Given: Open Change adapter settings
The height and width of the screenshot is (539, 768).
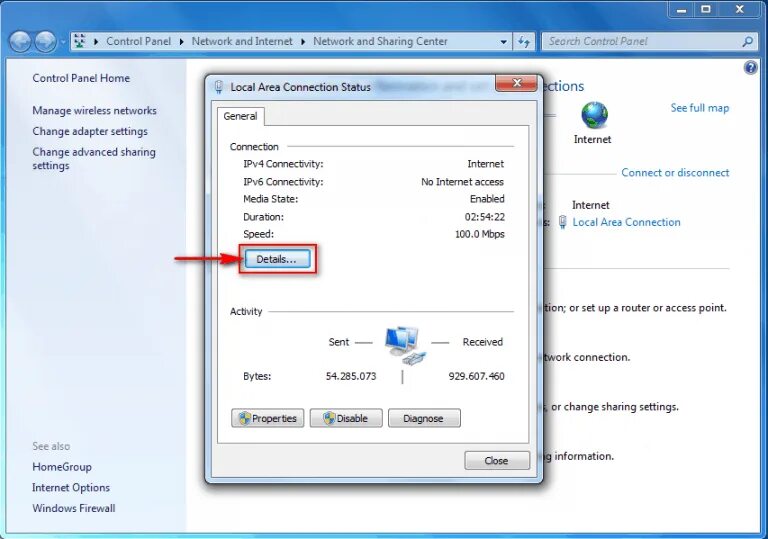Looking at the screenshot, I should click(90, 131).
